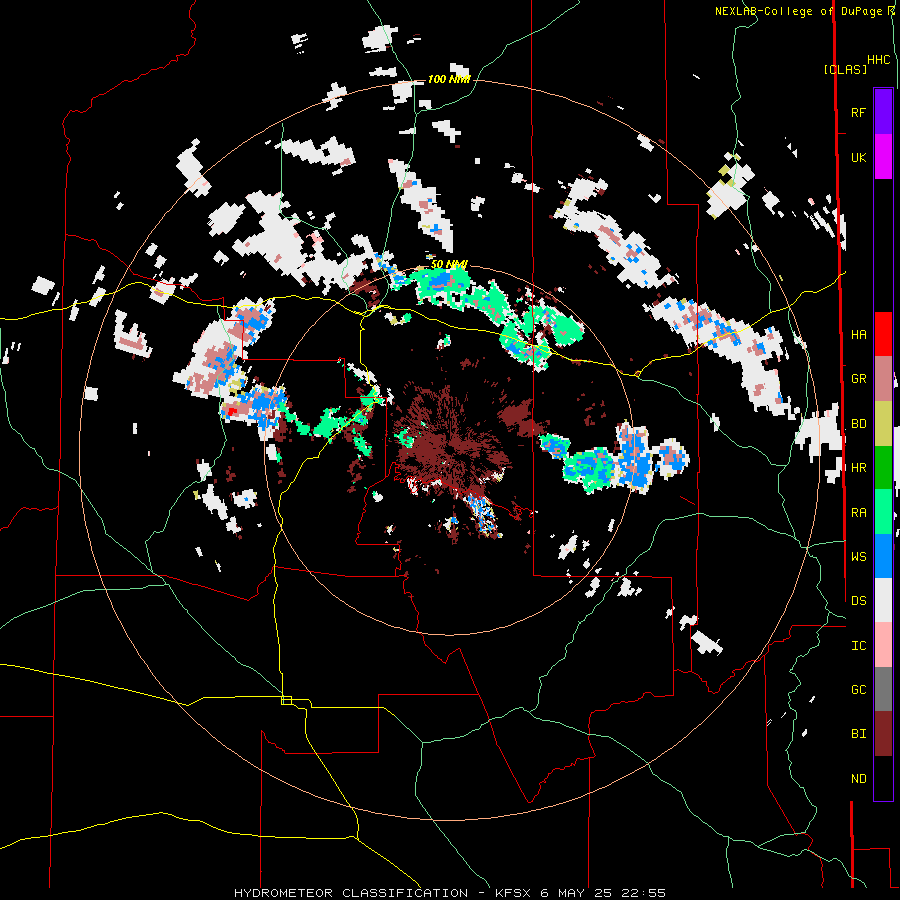Image resolution: width=900 pixels, height=900 pixels.
Task: Click the HA legend label
Action: tap(858, 334)
